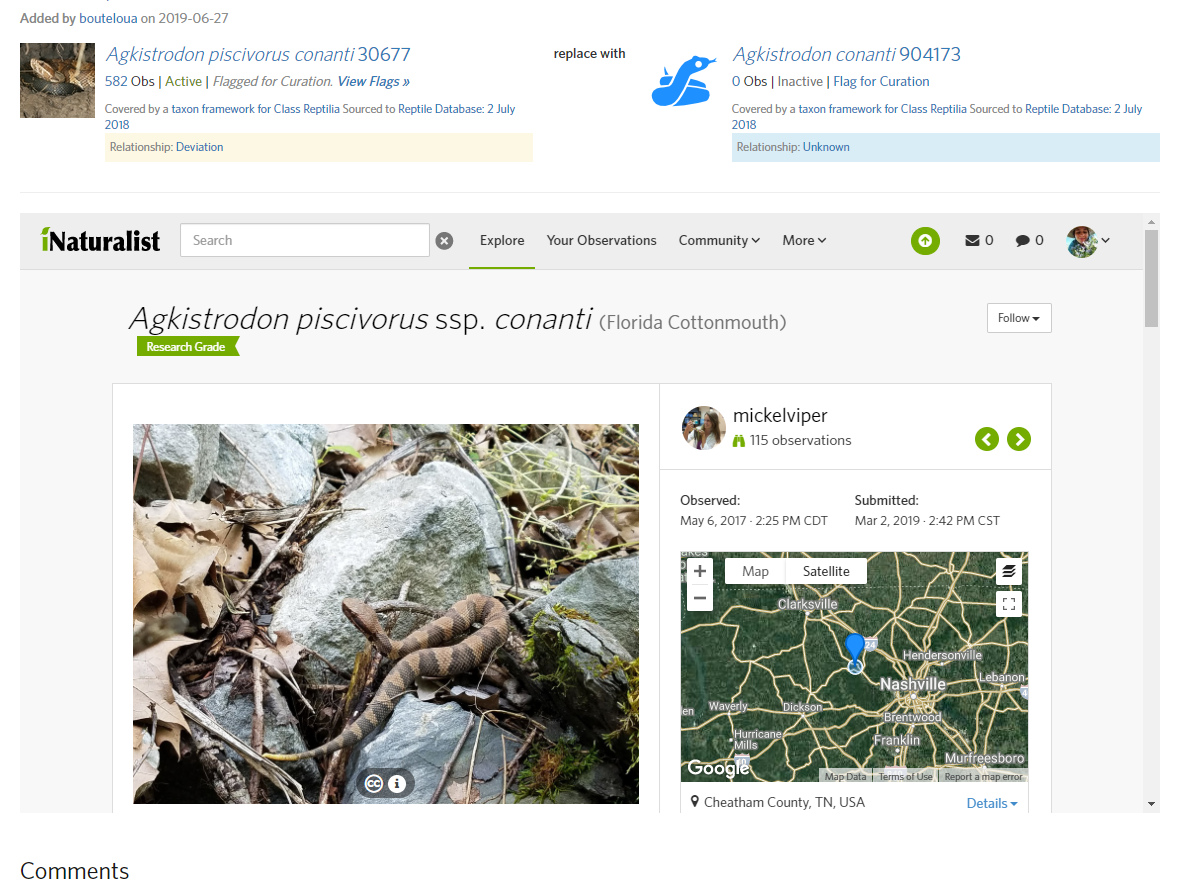This screenshot has width=1193, height=894.
Task: Open mickelviper username link
Action: coord(780,415)
